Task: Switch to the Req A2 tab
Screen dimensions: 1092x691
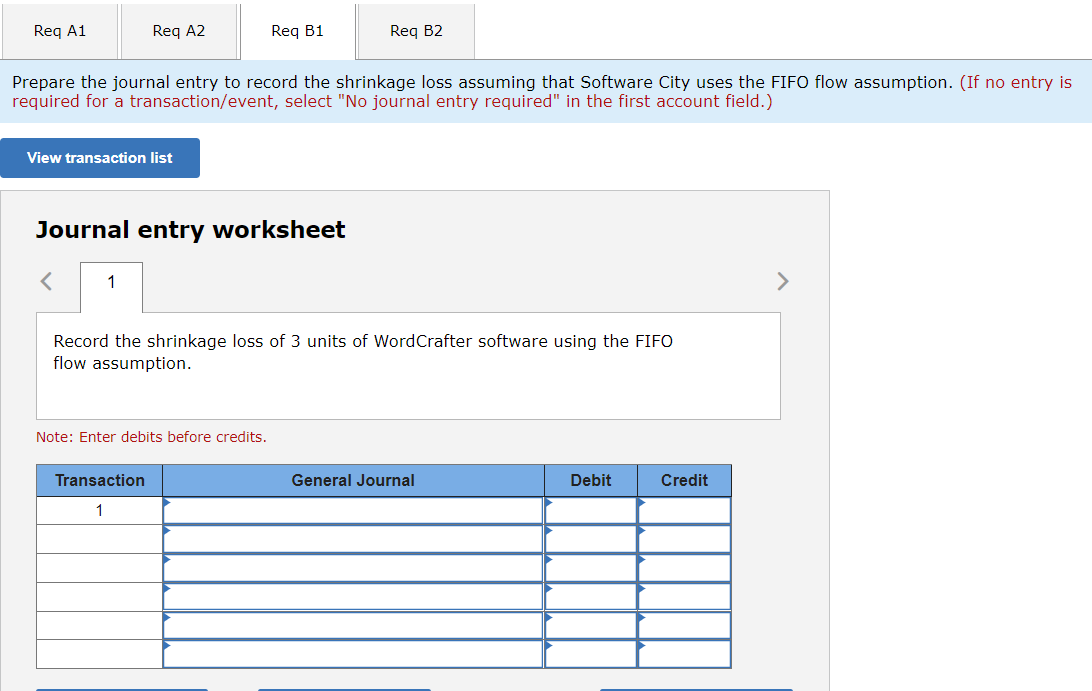Action: point(179,31)
